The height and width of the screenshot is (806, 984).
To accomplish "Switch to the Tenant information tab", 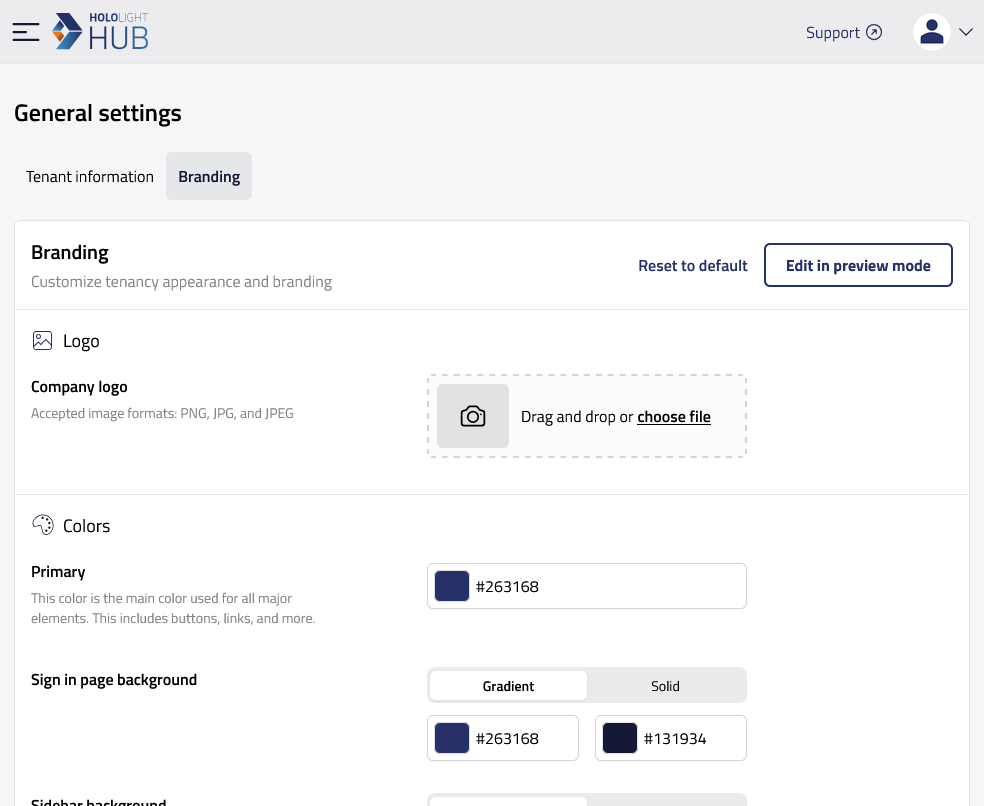I will click(90, 176).
